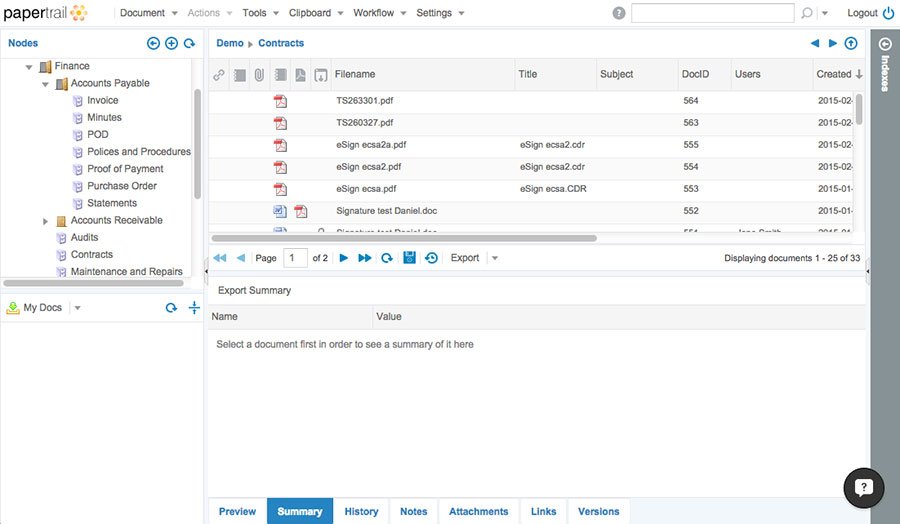Expand the Accounts Receivable node

45,221
